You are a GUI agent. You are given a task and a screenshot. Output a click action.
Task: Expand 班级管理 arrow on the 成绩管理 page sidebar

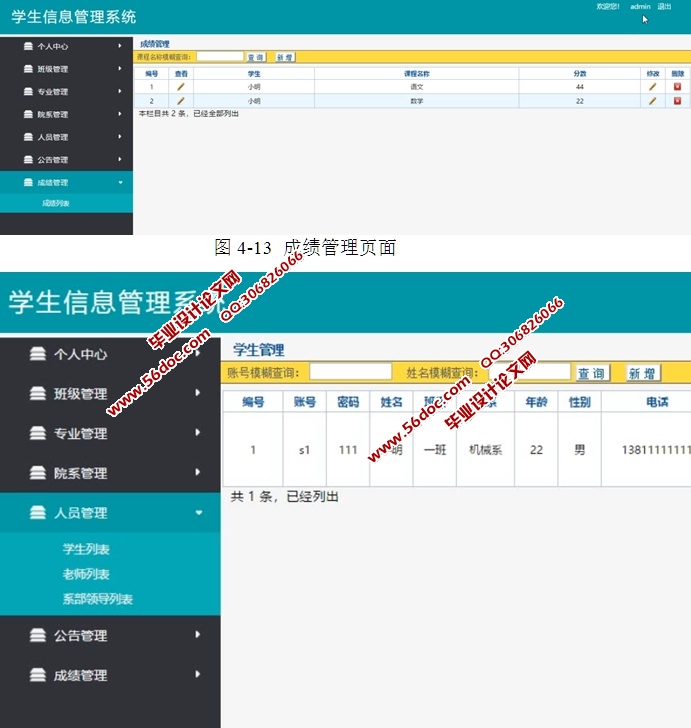(x=120, y=68)
